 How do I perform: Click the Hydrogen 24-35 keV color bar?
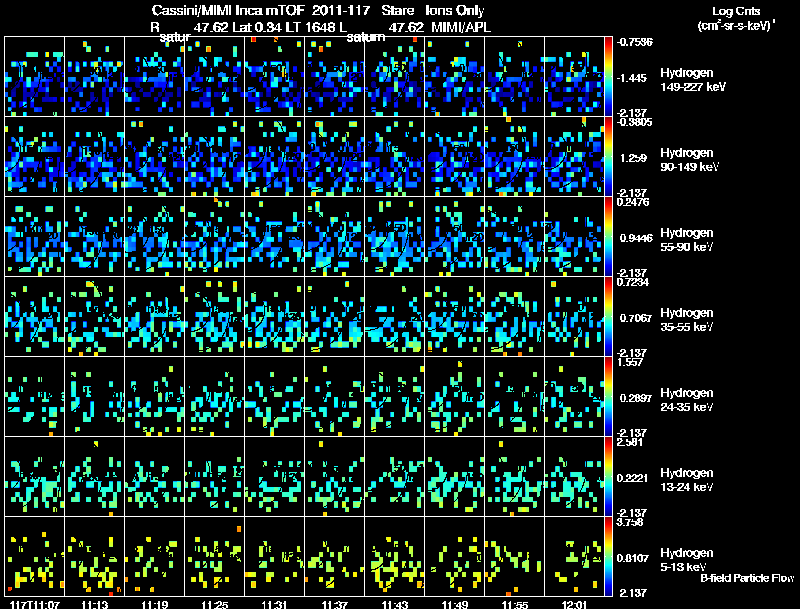coord(608,396)
